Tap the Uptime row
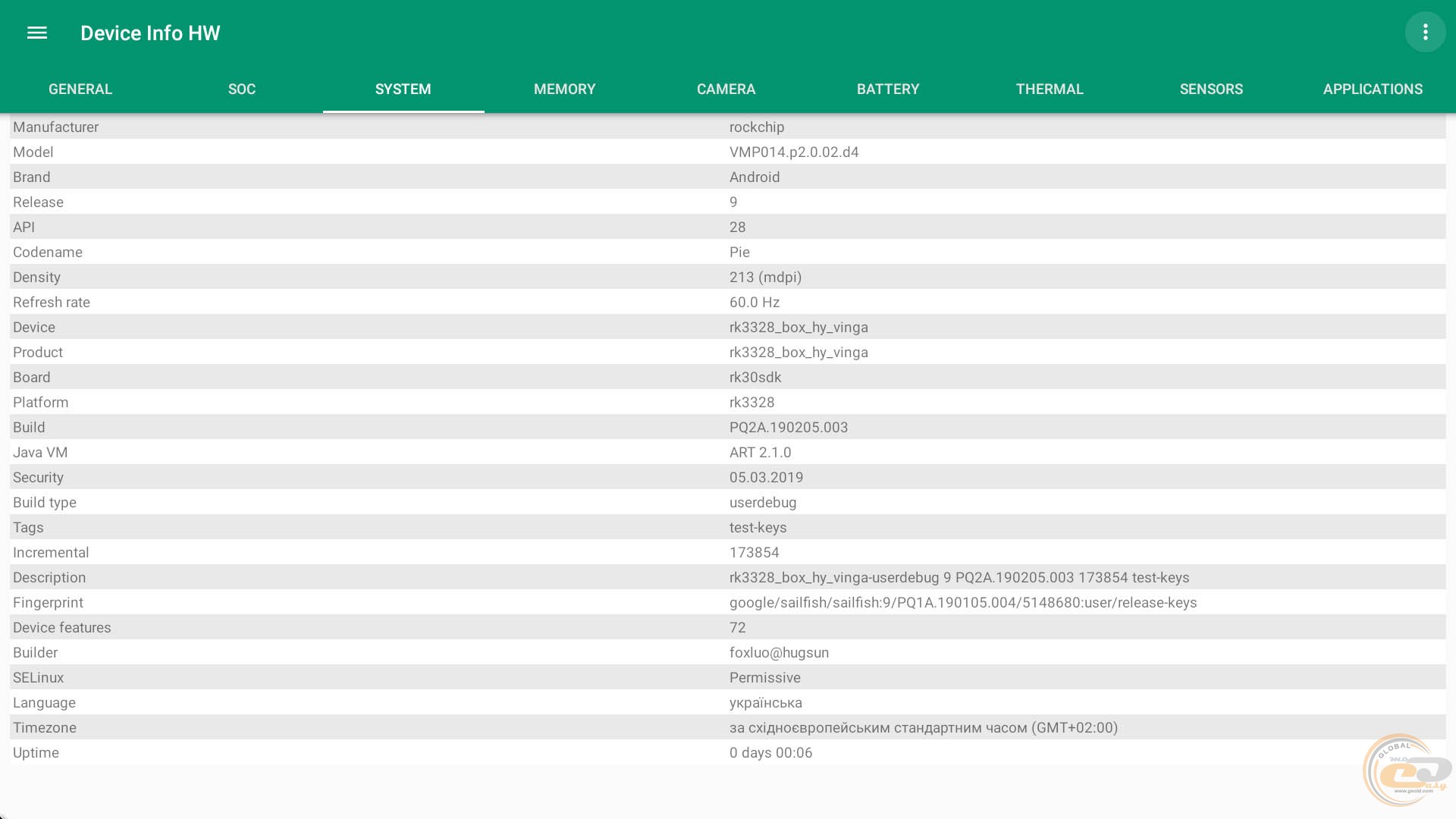 click(728, 752)
